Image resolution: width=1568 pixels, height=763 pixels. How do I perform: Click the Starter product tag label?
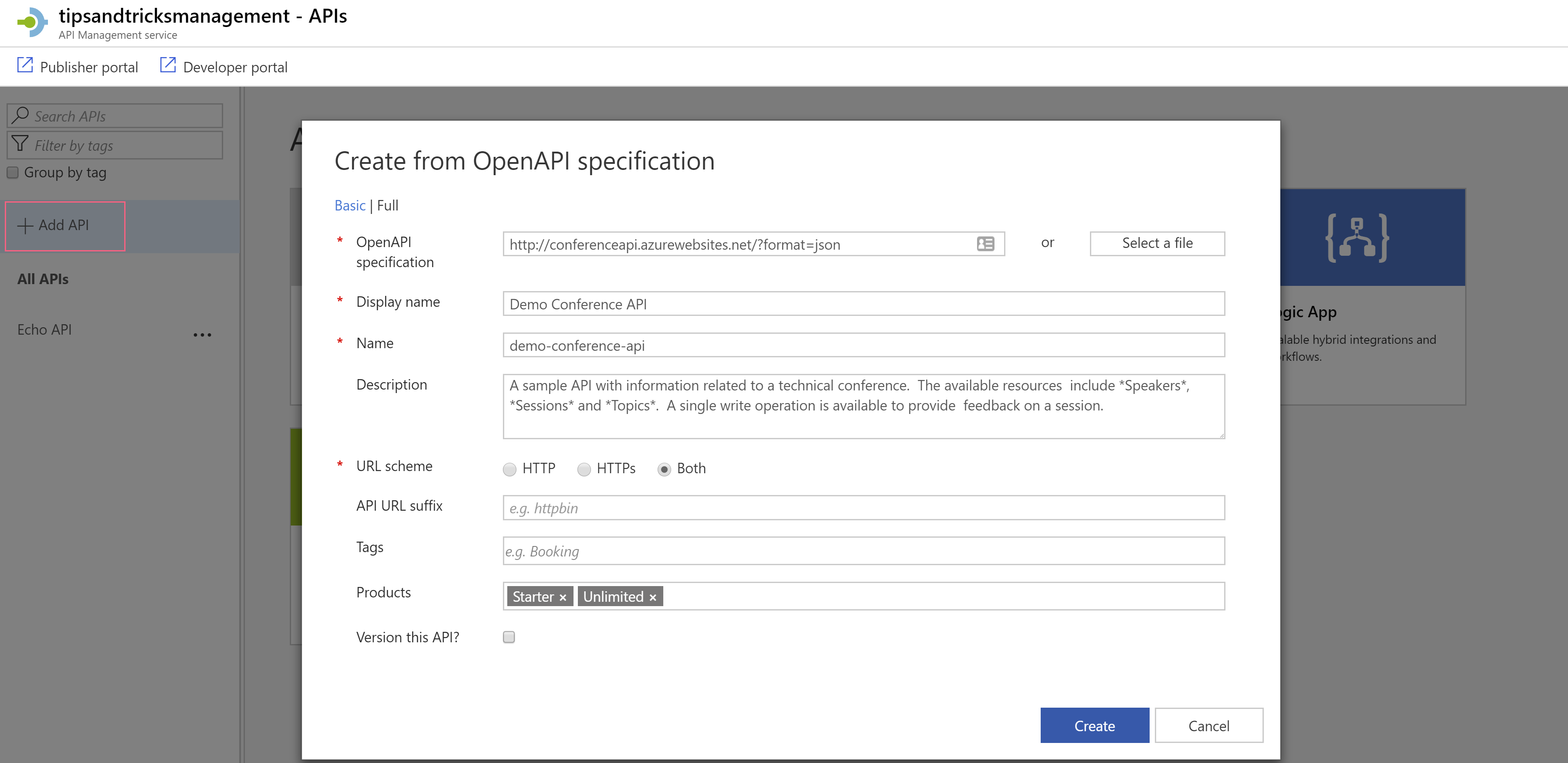click(533, 597)
